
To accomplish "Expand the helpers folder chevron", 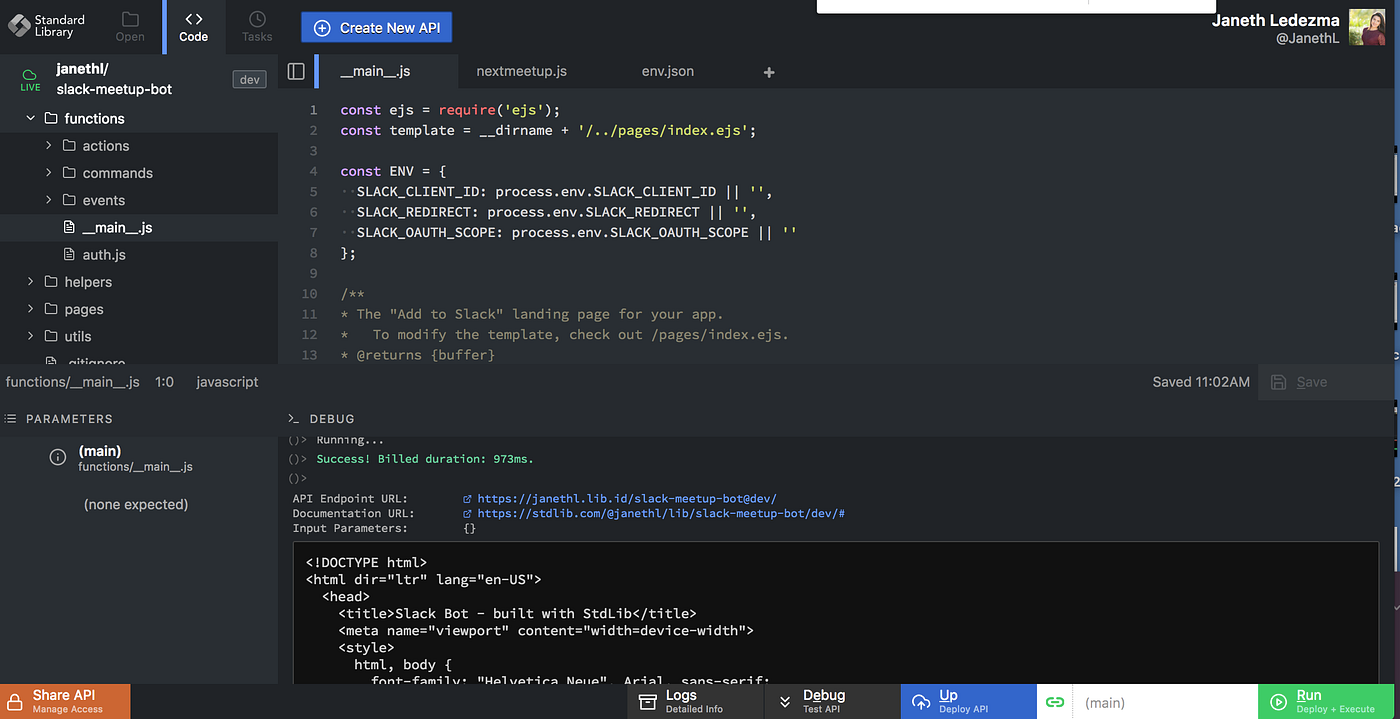I will click(30, 282).
